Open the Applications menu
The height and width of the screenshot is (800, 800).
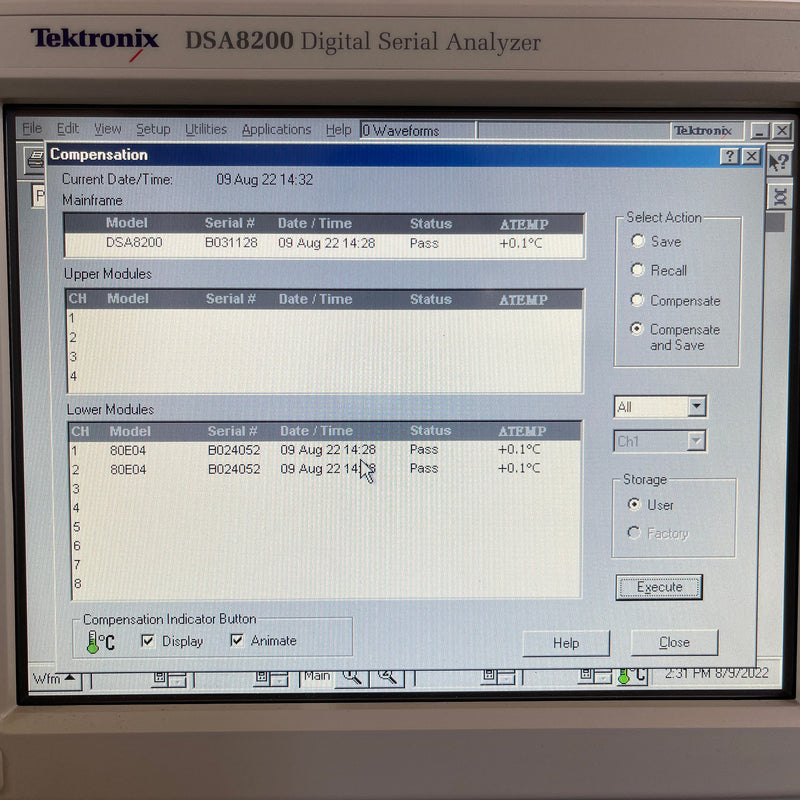click(x=277, y=130)
